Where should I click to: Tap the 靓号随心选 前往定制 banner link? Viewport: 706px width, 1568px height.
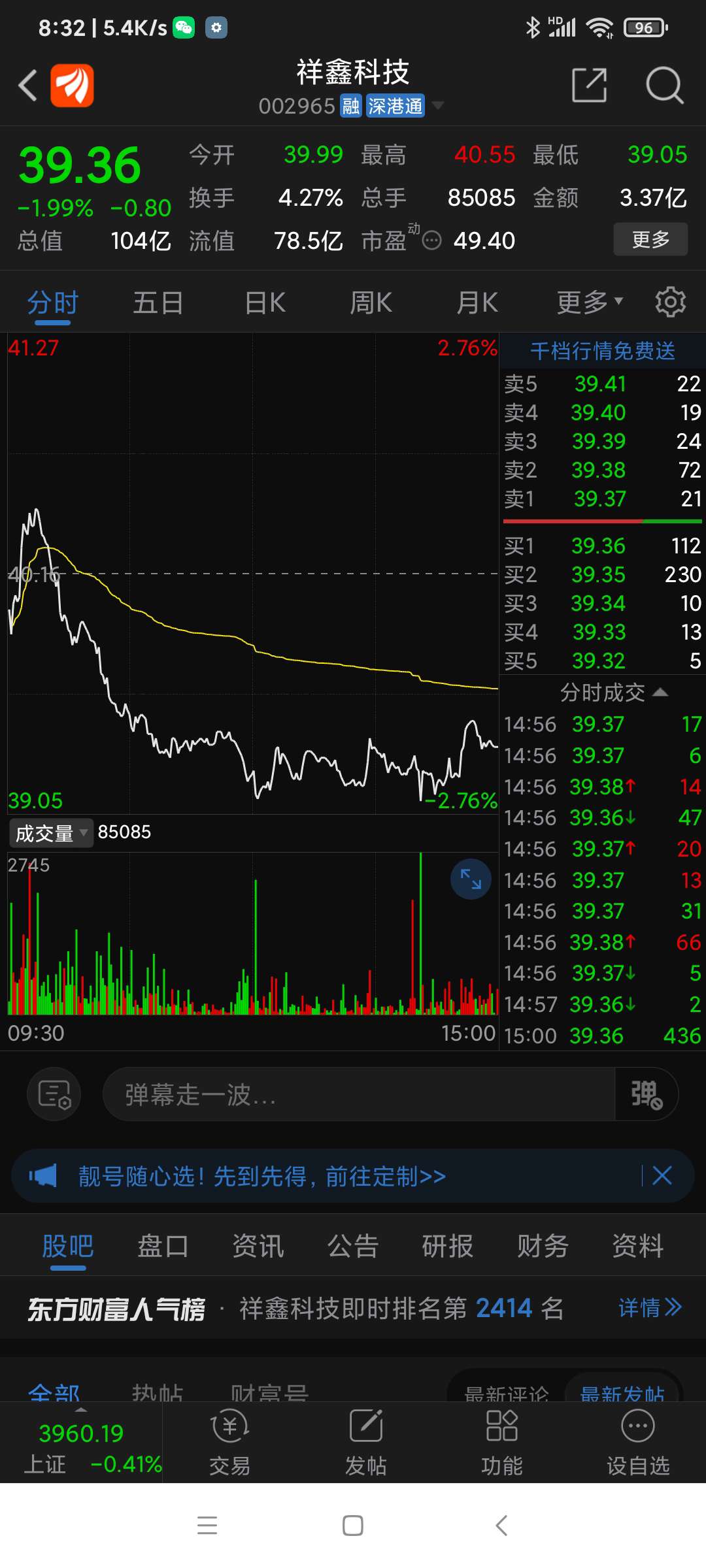(262, 1176)
